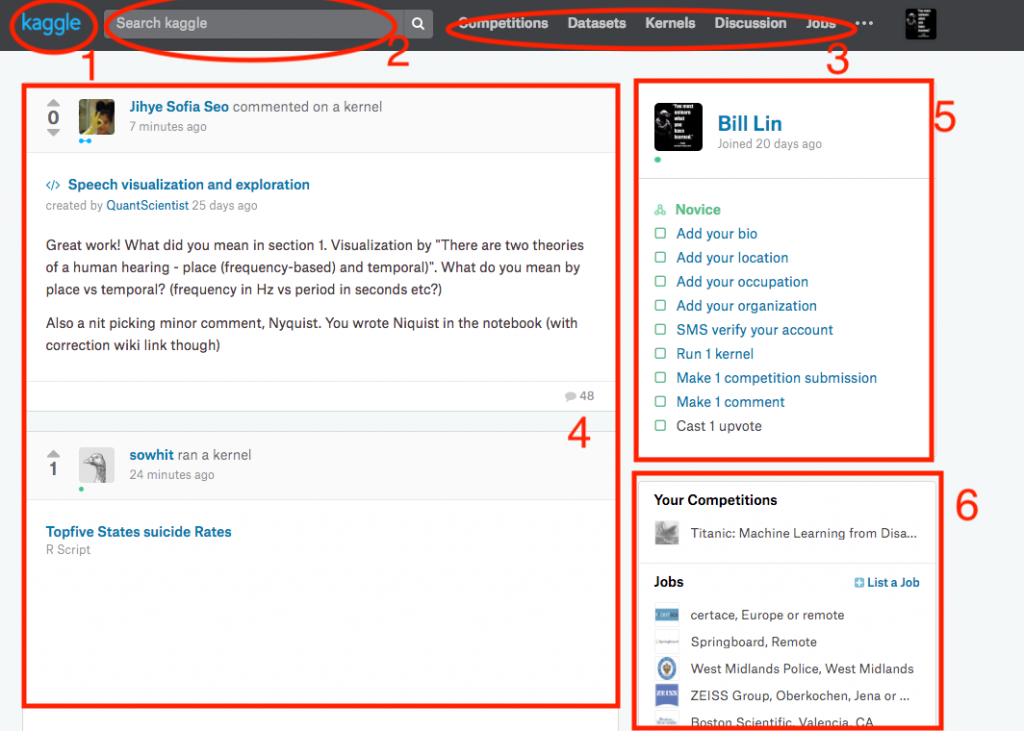
Task: Check the Make 1 competition submission box
Action: pos(660,378)
